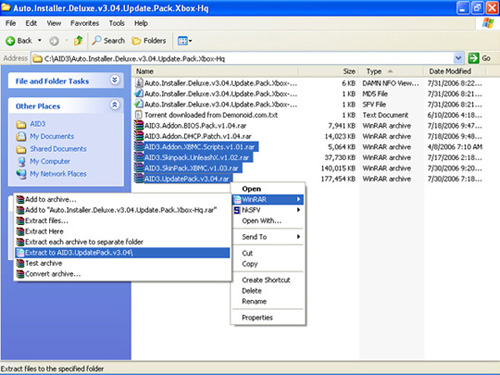Sort by the Name column header
Image resolution: width=500 pixels, height=375 pixels.
[x=216, y=71]
